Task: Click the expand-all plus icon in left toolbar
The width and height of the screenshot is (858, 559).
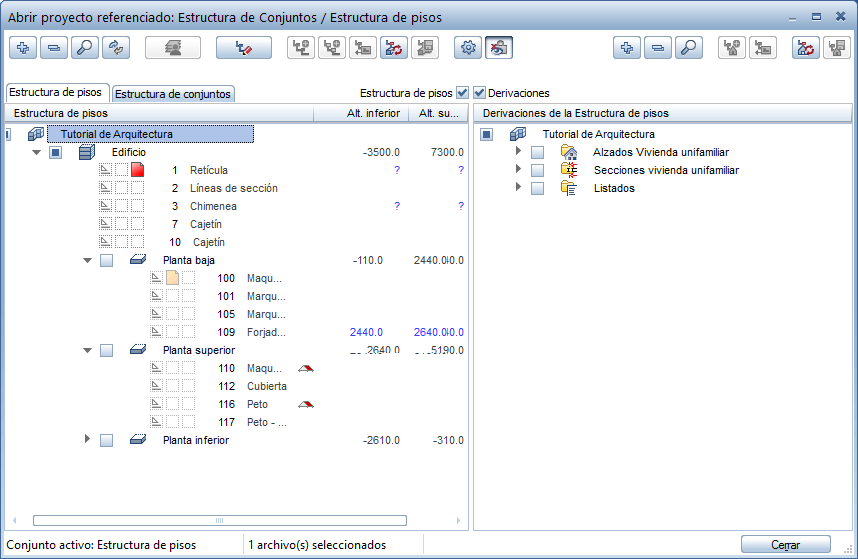Action: (24, 47)
